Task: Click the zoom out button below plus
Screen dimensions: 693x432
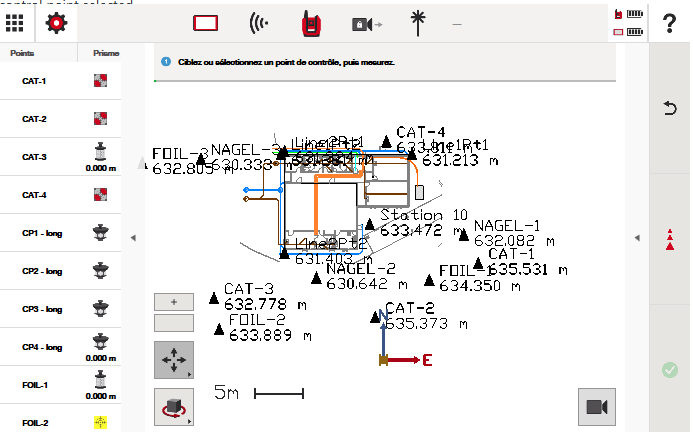Action: tap(174, 323)
